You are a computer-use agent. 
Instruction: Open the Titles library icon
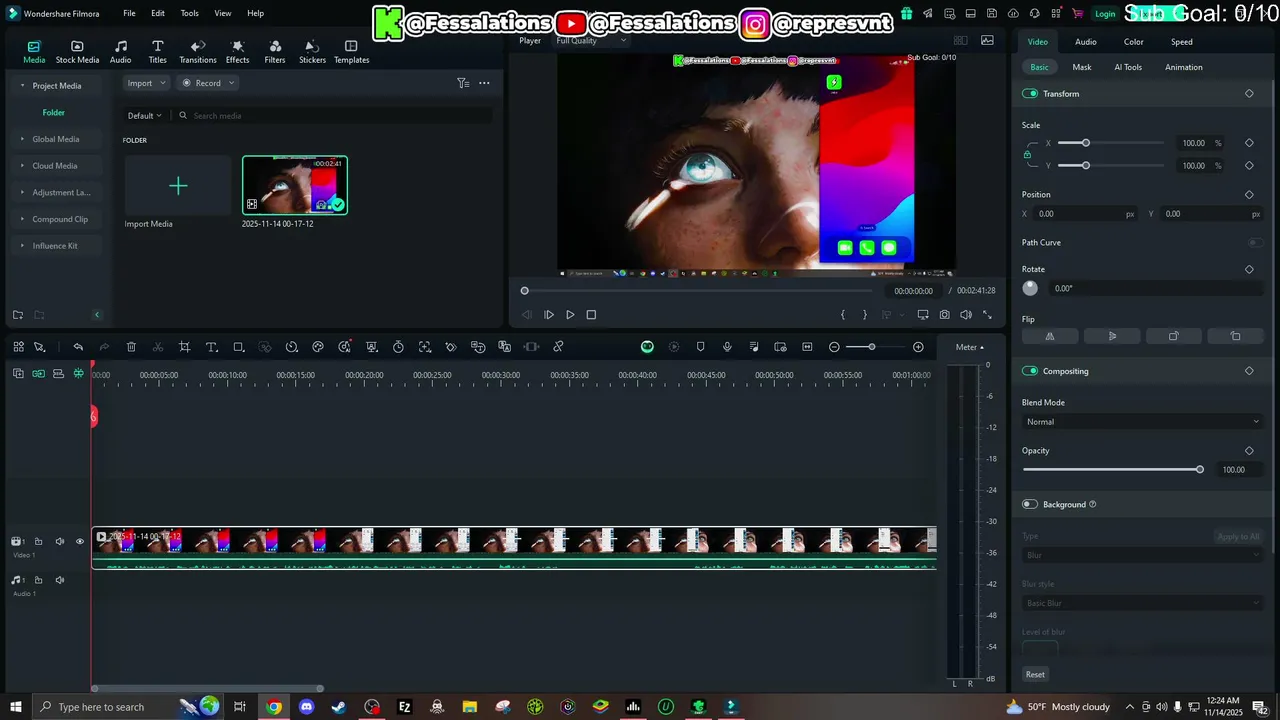(157, 46)
